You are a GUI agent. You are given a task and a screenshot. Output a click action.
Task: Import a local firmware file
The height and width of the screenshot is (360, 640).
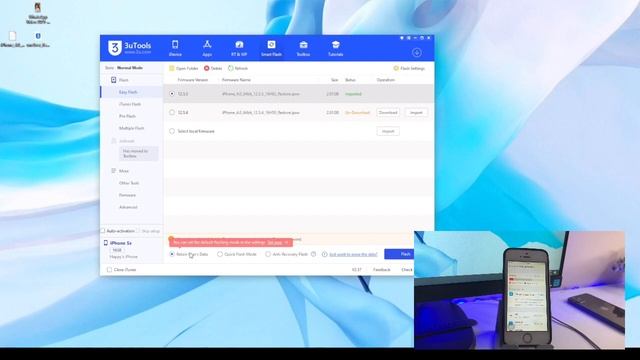click(x=388, y=131)
